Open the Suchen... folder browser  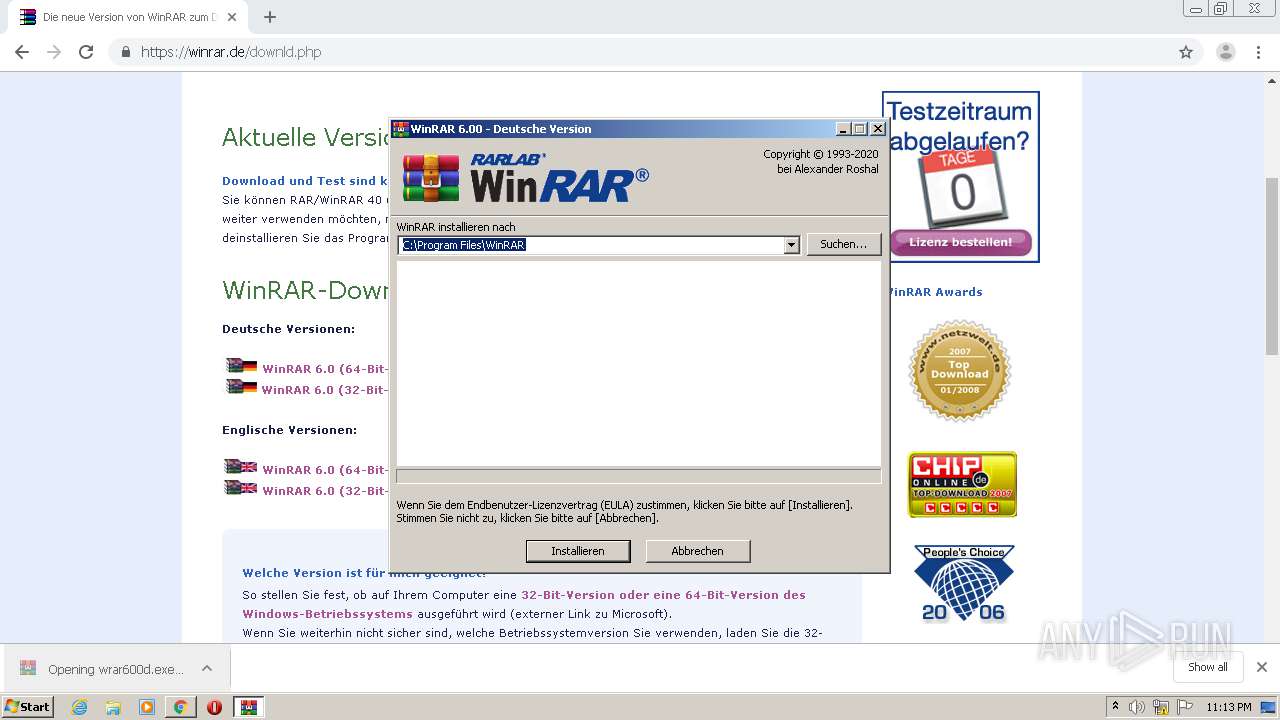tap(843, 244)
